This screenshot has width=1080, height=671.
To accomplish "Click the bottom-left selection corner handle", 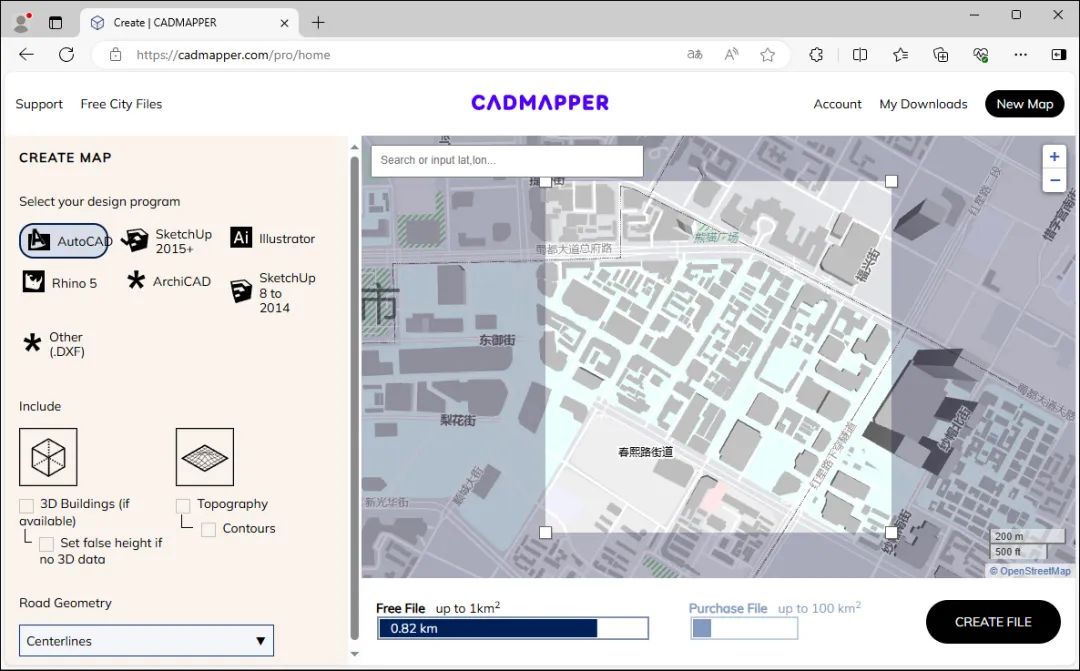I will point(546,533).
